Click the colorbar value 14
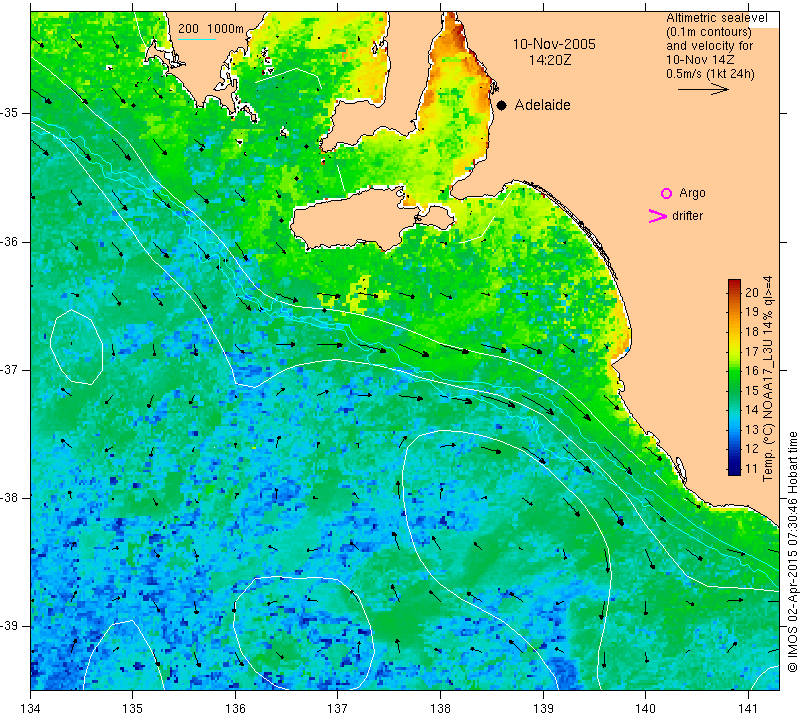Screen dimensions: 800x720 (x=752, y=410)
